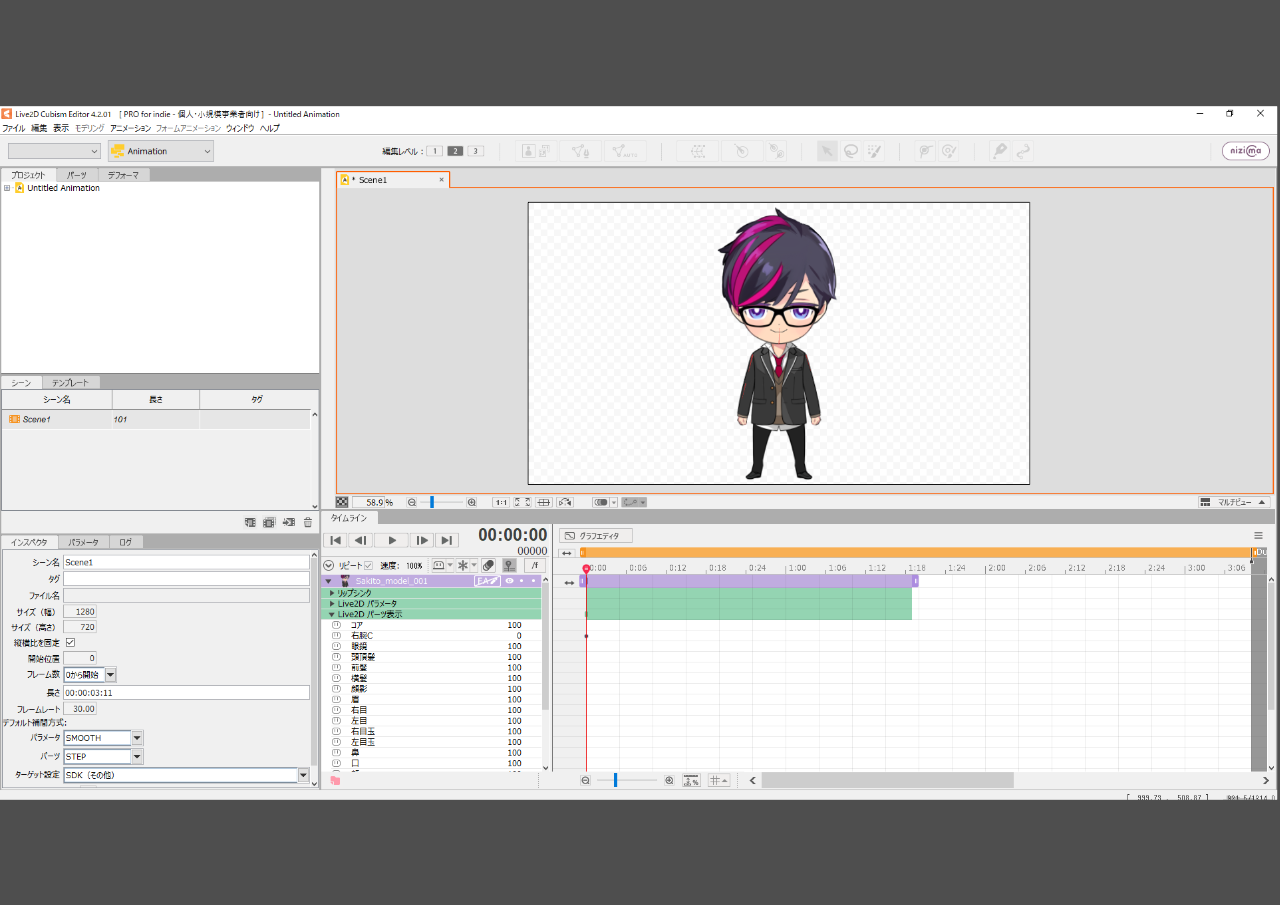The height and width of the screenshot is (905, 1280).
Task: Open the timeline hamburger menu
Action: (1258, 536)
